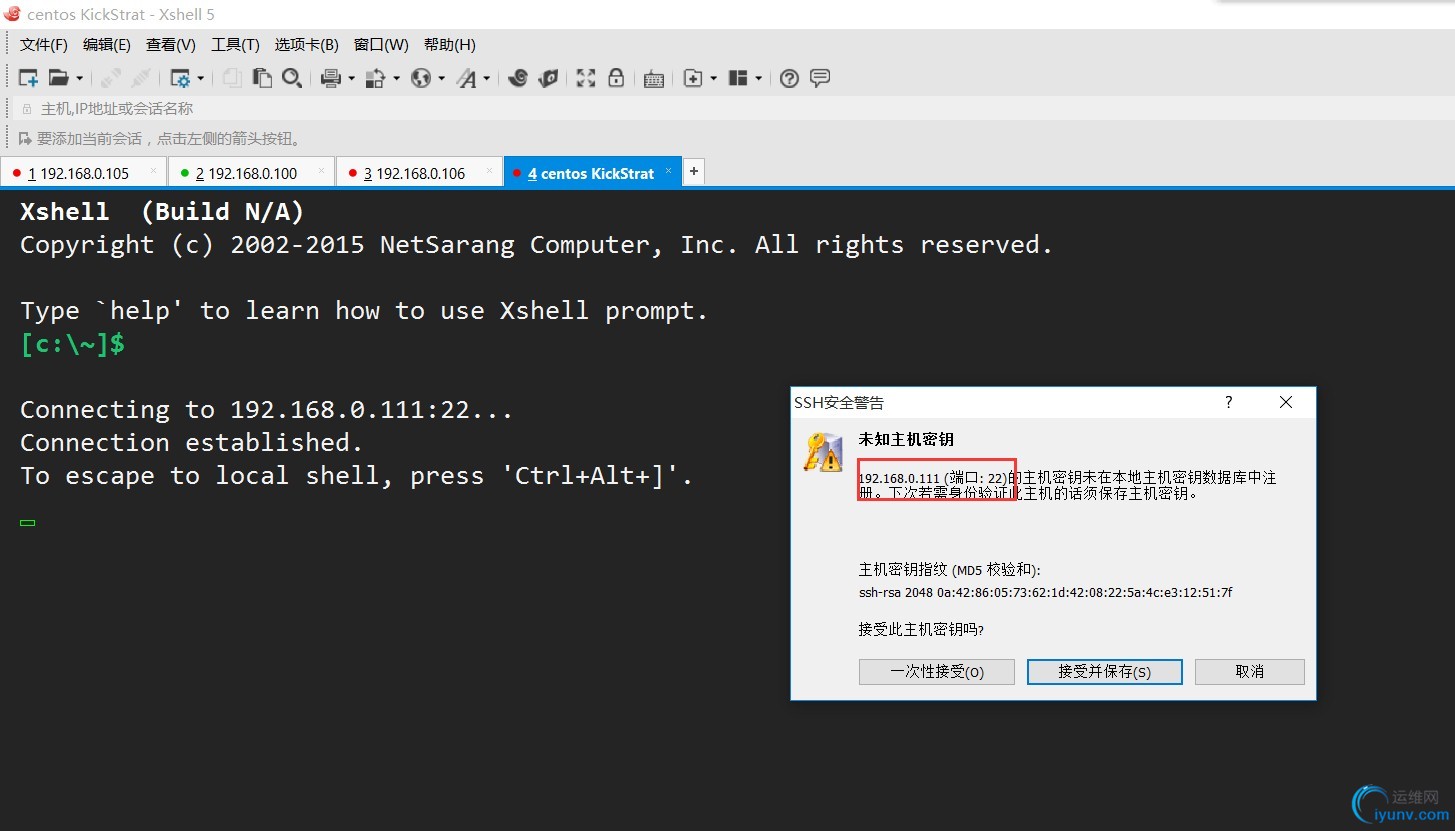Click the keyboard mapping icon

[x=654, y=79]
